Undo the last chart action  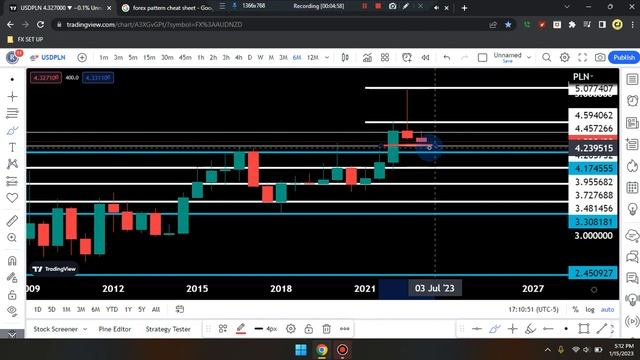[x=447, y=58]
